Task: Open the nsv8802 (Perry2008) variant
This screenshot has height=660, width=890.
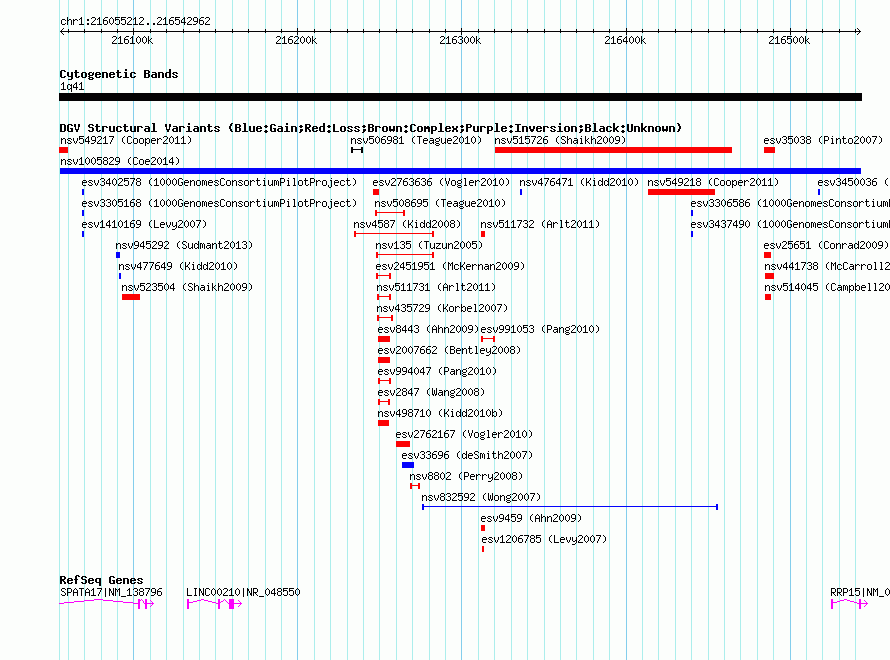Action: click(466, 476)
